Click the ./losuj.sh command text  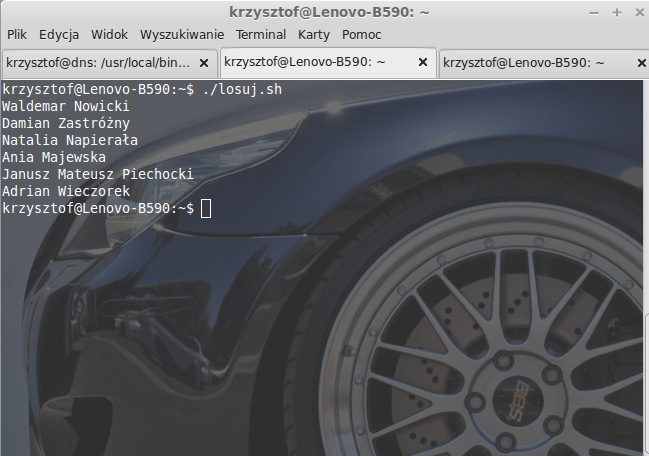click(x=242, y=89)
